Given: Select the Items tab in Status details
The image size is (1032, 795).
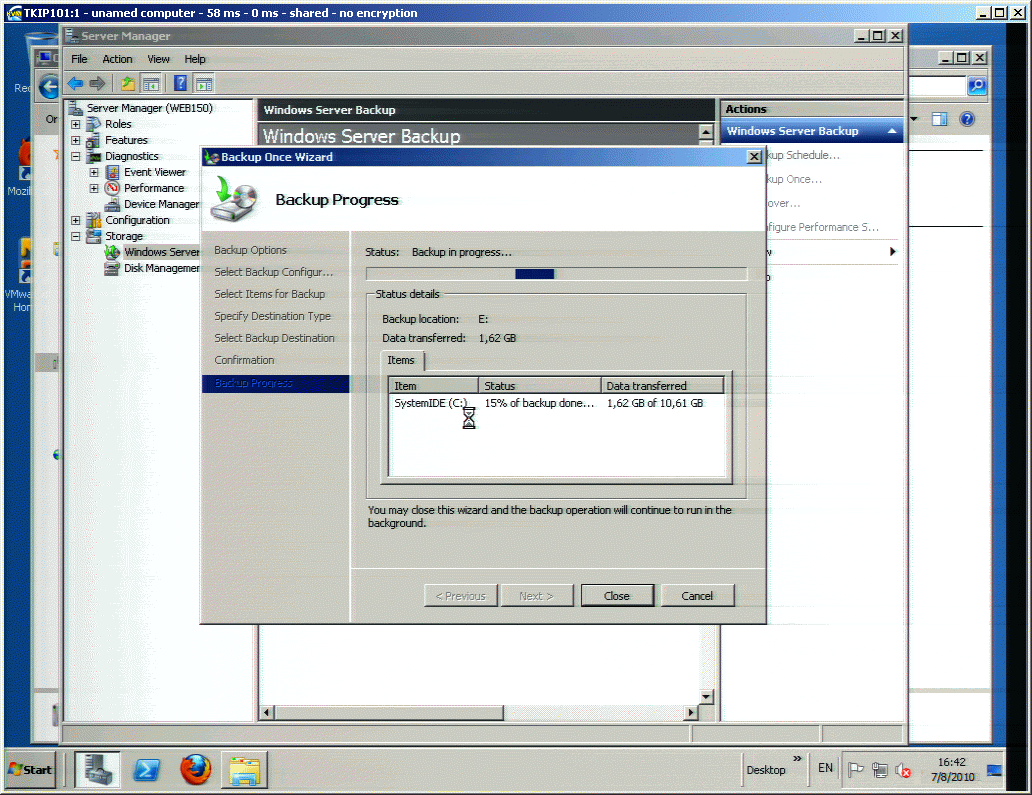Looking at the screenshot, I should pyautogui.click(x=401, y=361).
